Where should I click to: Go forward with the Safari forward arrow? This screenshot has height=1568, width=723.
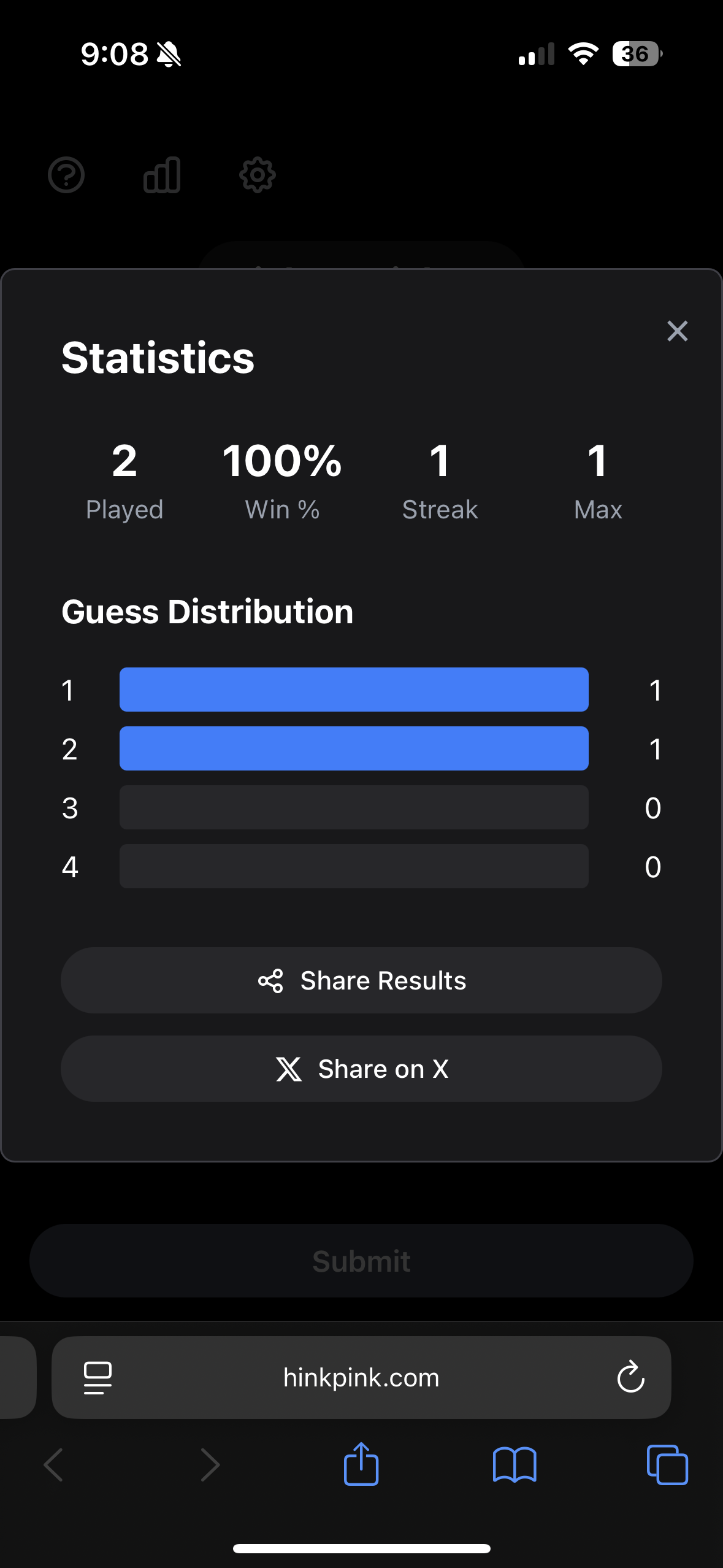click(x=209, y=1465)
